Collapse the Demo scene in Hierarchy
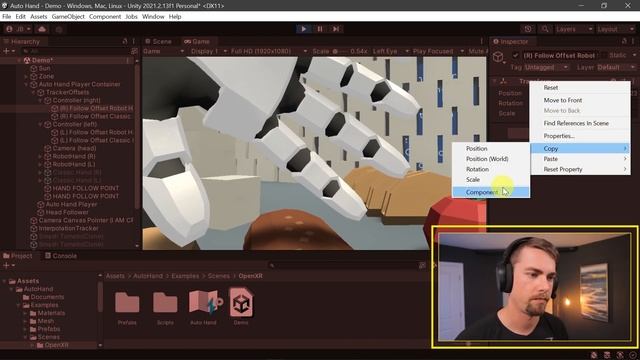Image resolution: width=640 pixels, height=360 pixels. 19,60
